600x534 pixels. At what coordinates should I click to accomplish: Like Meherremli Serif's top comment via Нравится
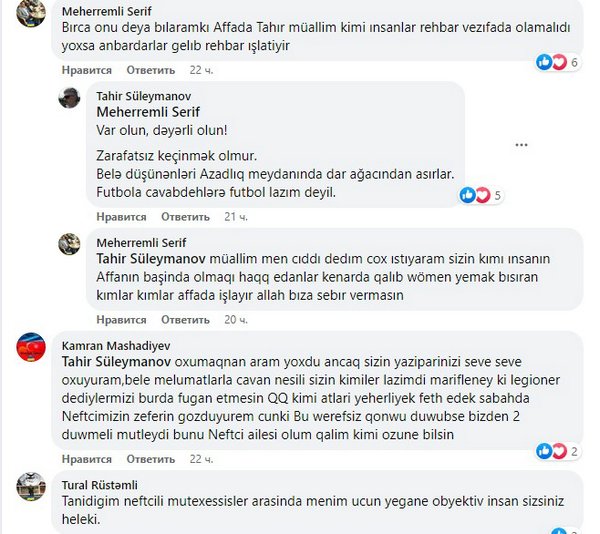click(87, 70)
